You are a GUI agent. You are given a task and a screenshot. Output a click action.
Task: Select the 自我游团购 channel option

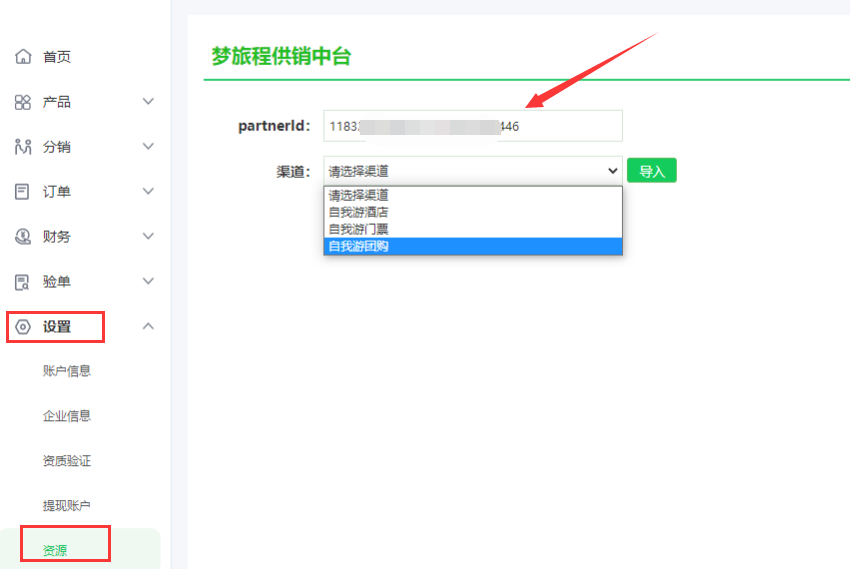(358, 246)
